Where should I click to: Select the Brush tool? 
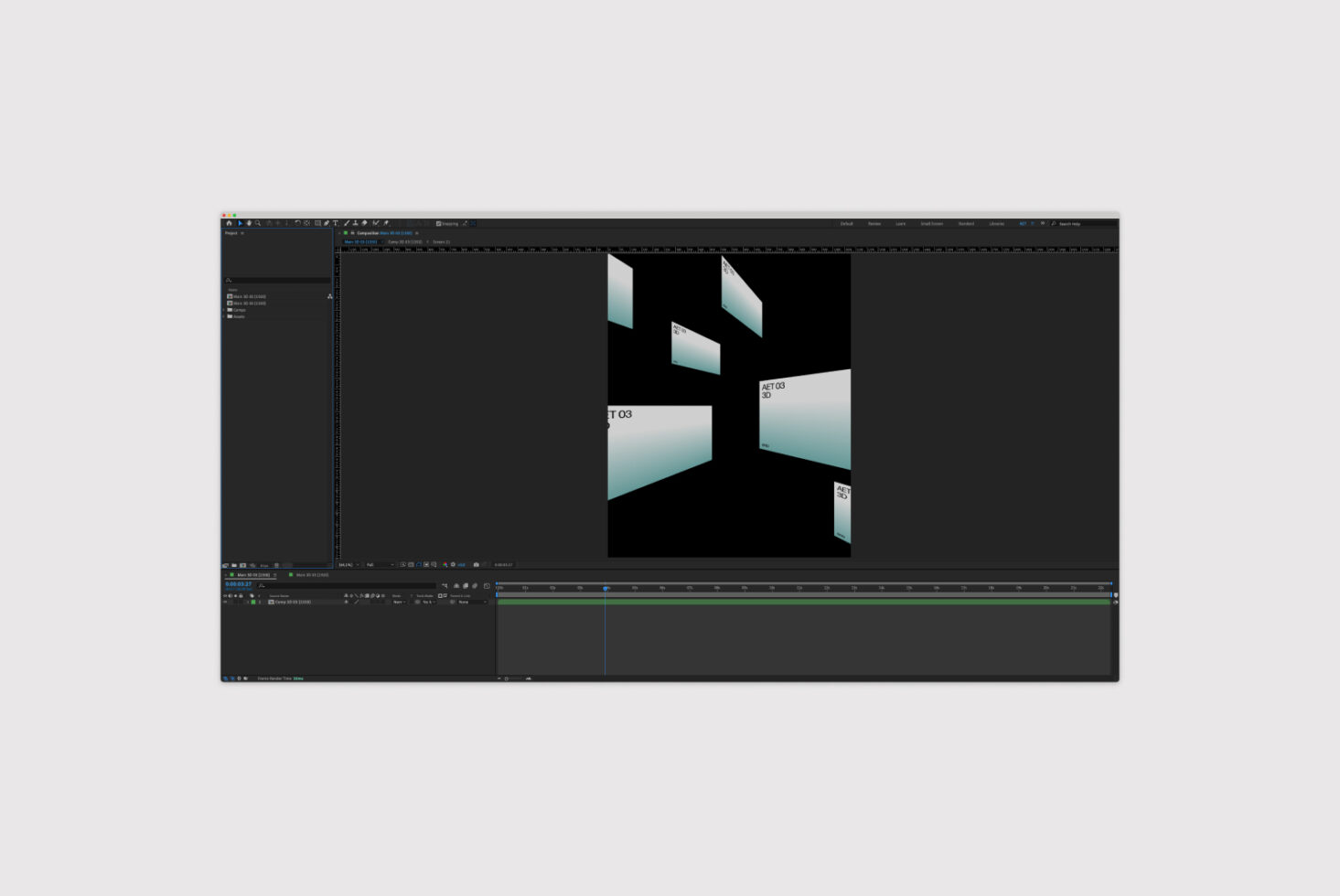pos(347,223)
